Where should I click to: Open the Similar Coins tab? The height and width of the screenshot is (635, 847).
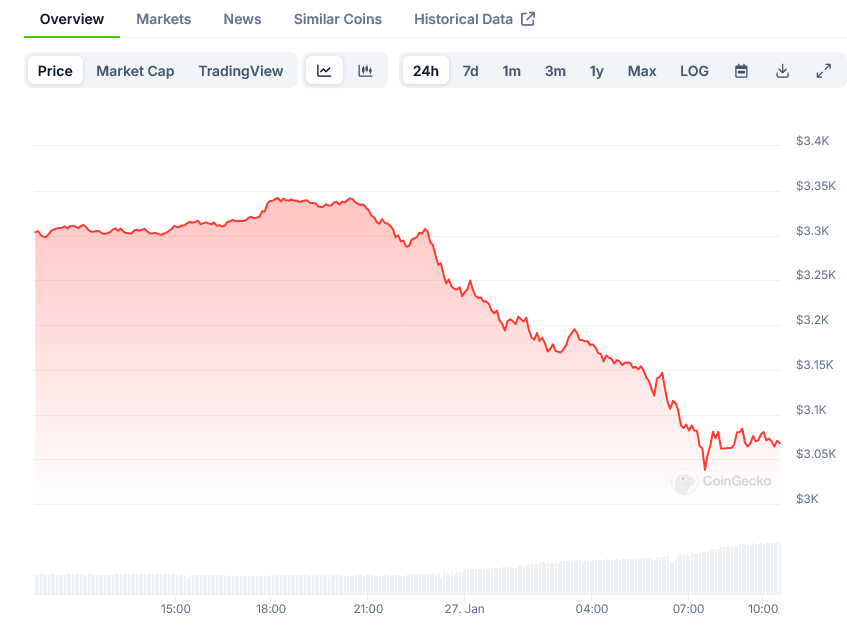[x=337, y=19]
